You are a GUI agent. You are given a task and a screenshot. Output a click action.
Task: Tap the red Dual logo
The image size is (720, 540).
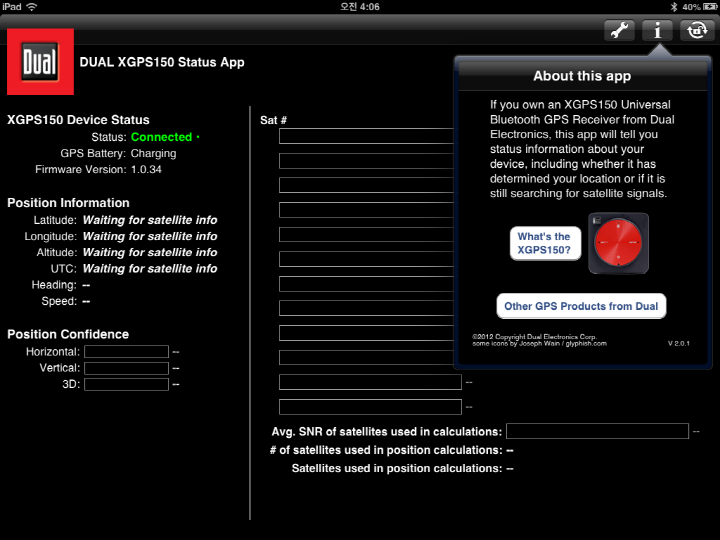[40, 62]
